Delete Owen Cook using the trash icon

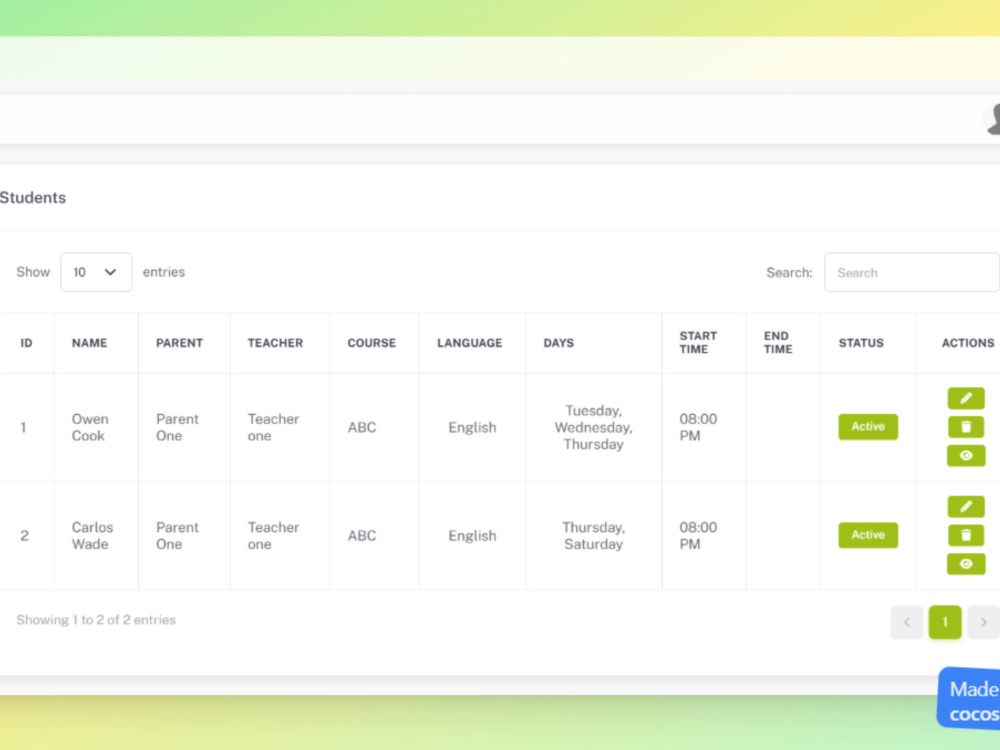point(966,427)
